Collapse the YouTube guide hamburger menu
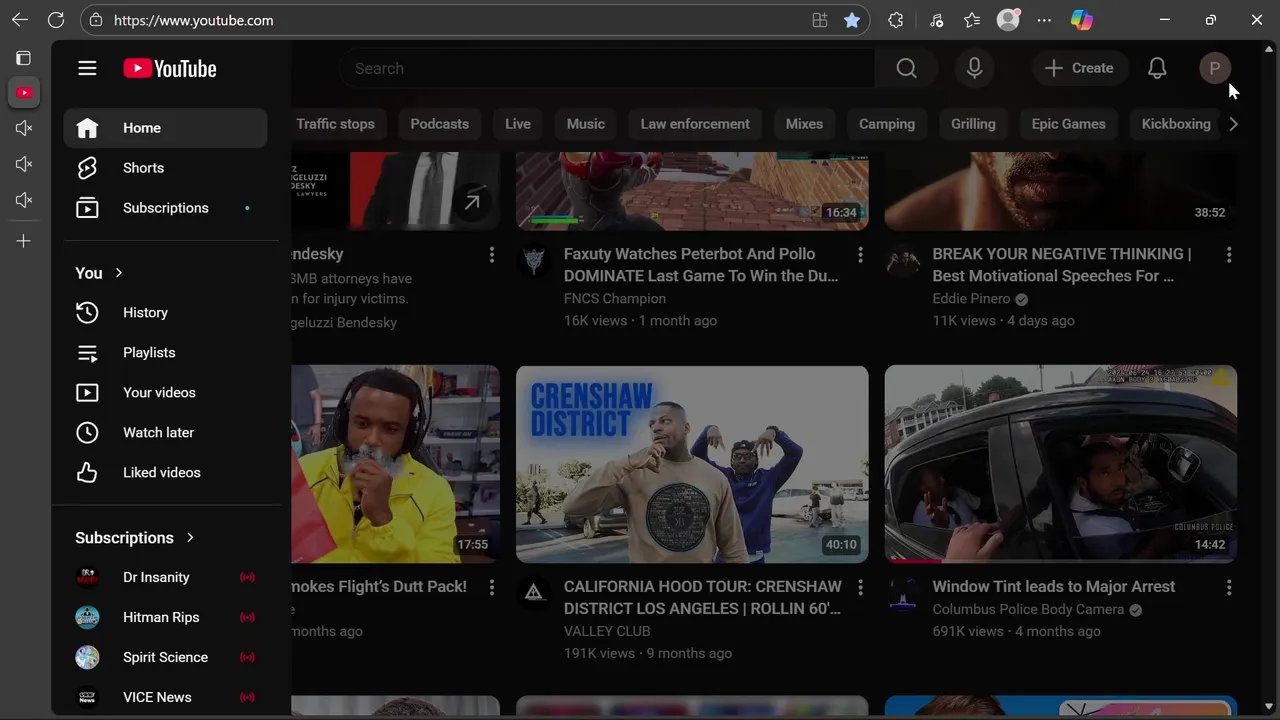The image size is (1280, 720). pos(87,69)
